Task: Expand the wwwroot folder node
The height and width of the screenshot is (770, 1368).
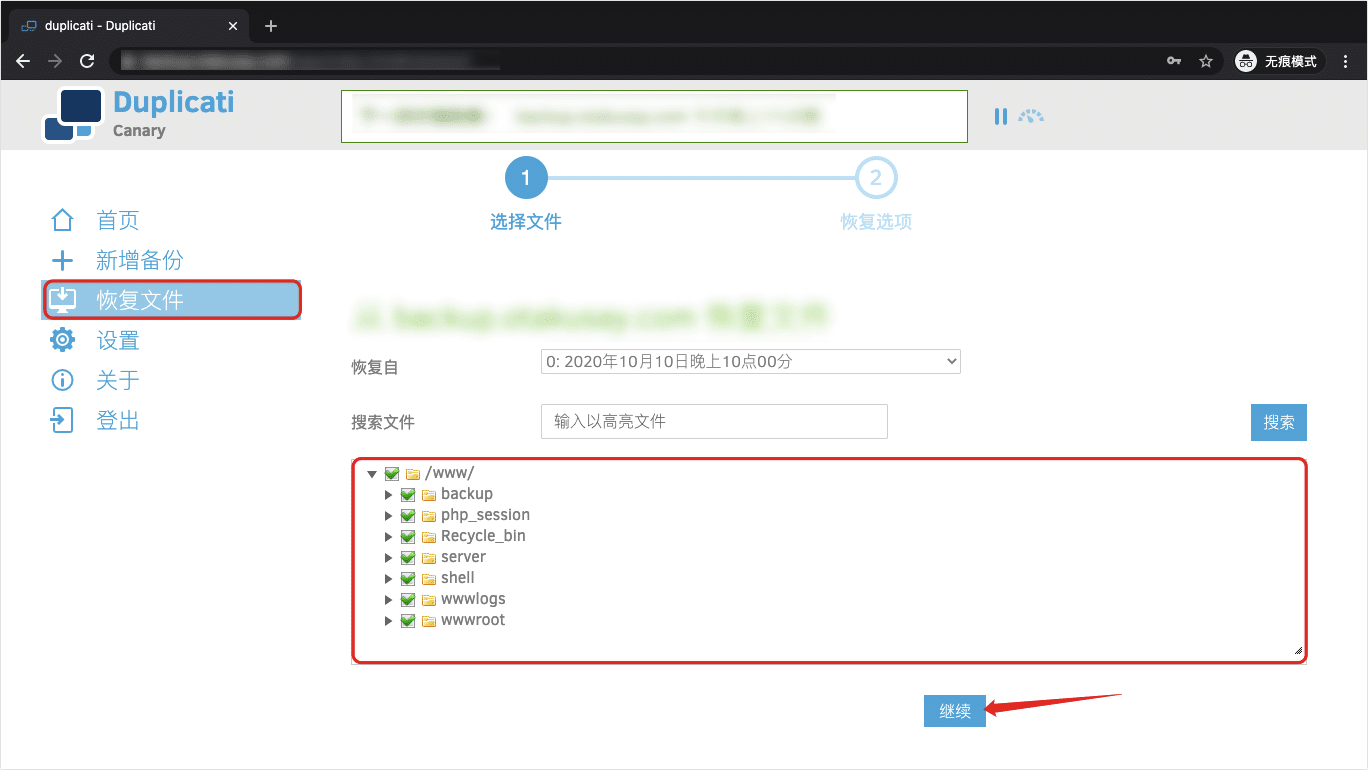Action: 388,620
